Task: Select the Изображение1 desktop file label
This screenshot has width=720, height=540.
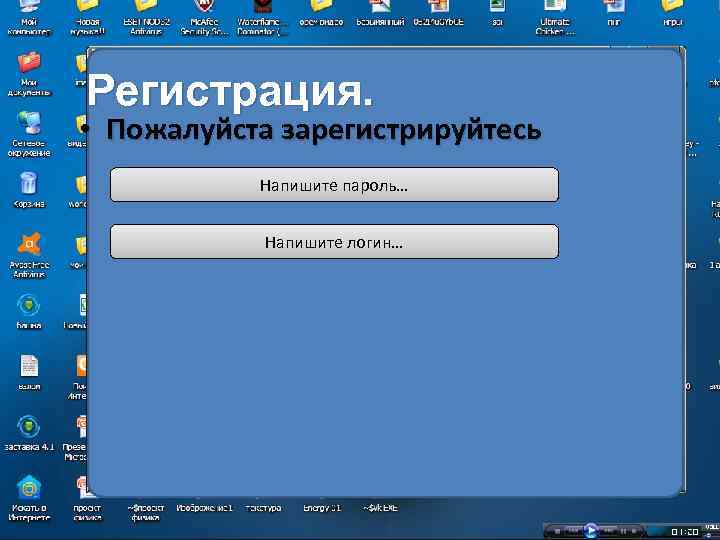Action: [204, 508]
